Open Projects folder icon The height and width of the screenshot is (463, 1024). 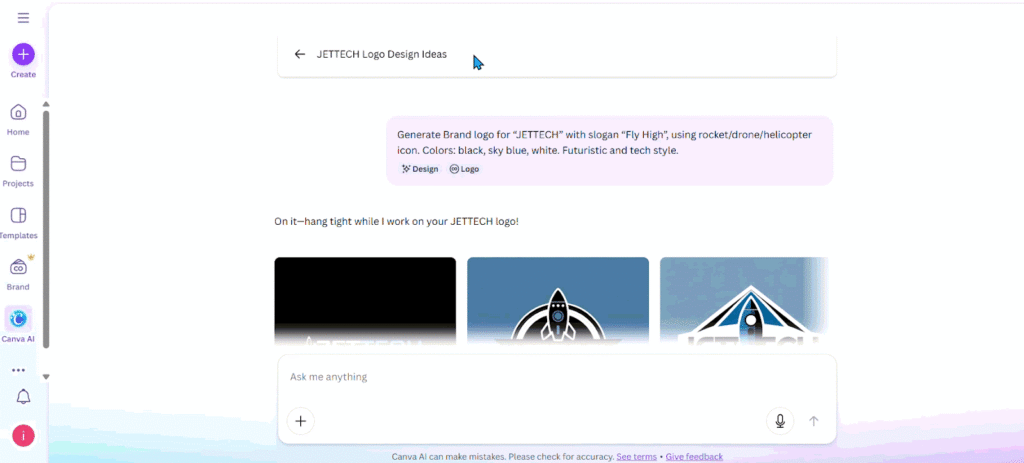(x=18, y=164)
